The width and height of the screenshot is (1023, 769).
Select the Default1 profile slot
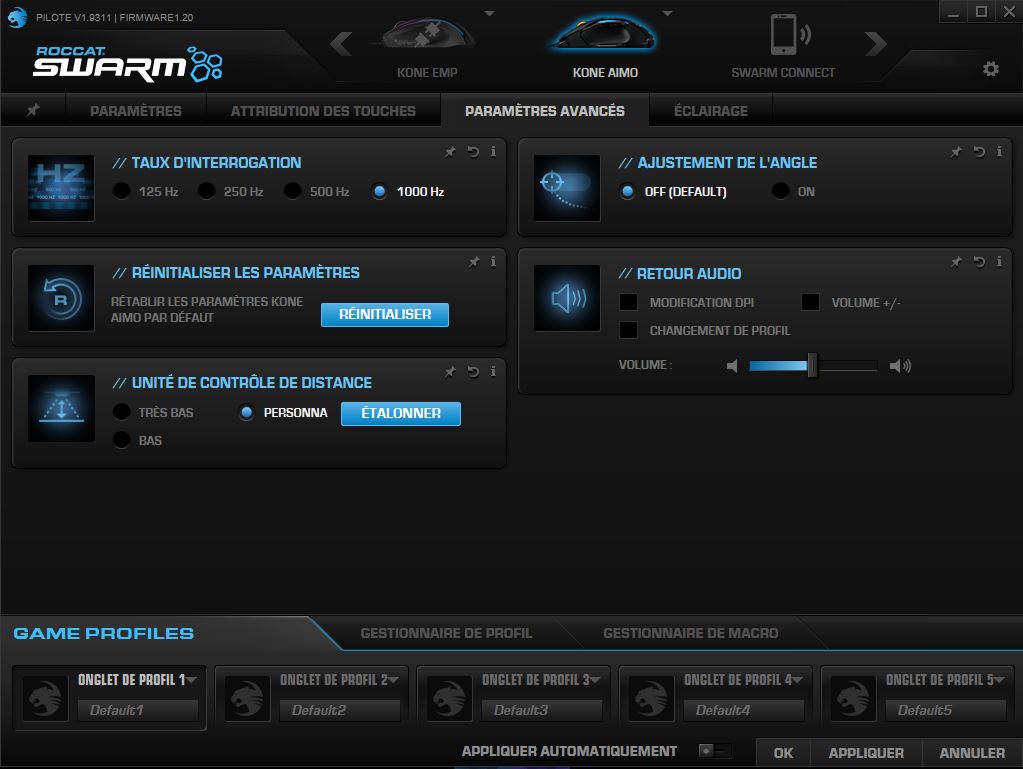click(138, 710)
